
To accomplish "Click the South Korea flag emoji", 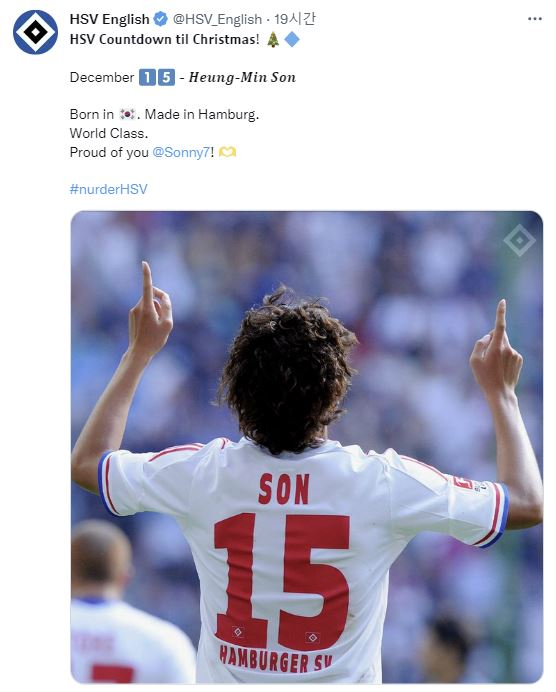I will point(128,114).
